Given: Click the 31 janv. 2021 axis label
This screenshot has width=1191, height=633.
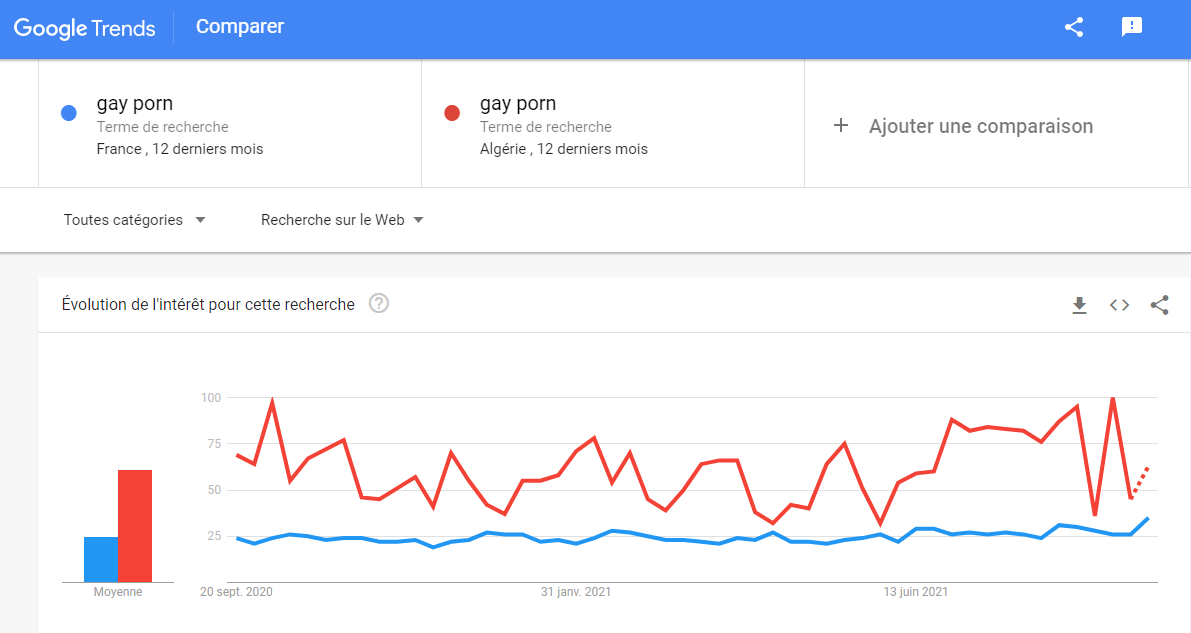Looking at the screenshot, I should (x=576, y=592).
